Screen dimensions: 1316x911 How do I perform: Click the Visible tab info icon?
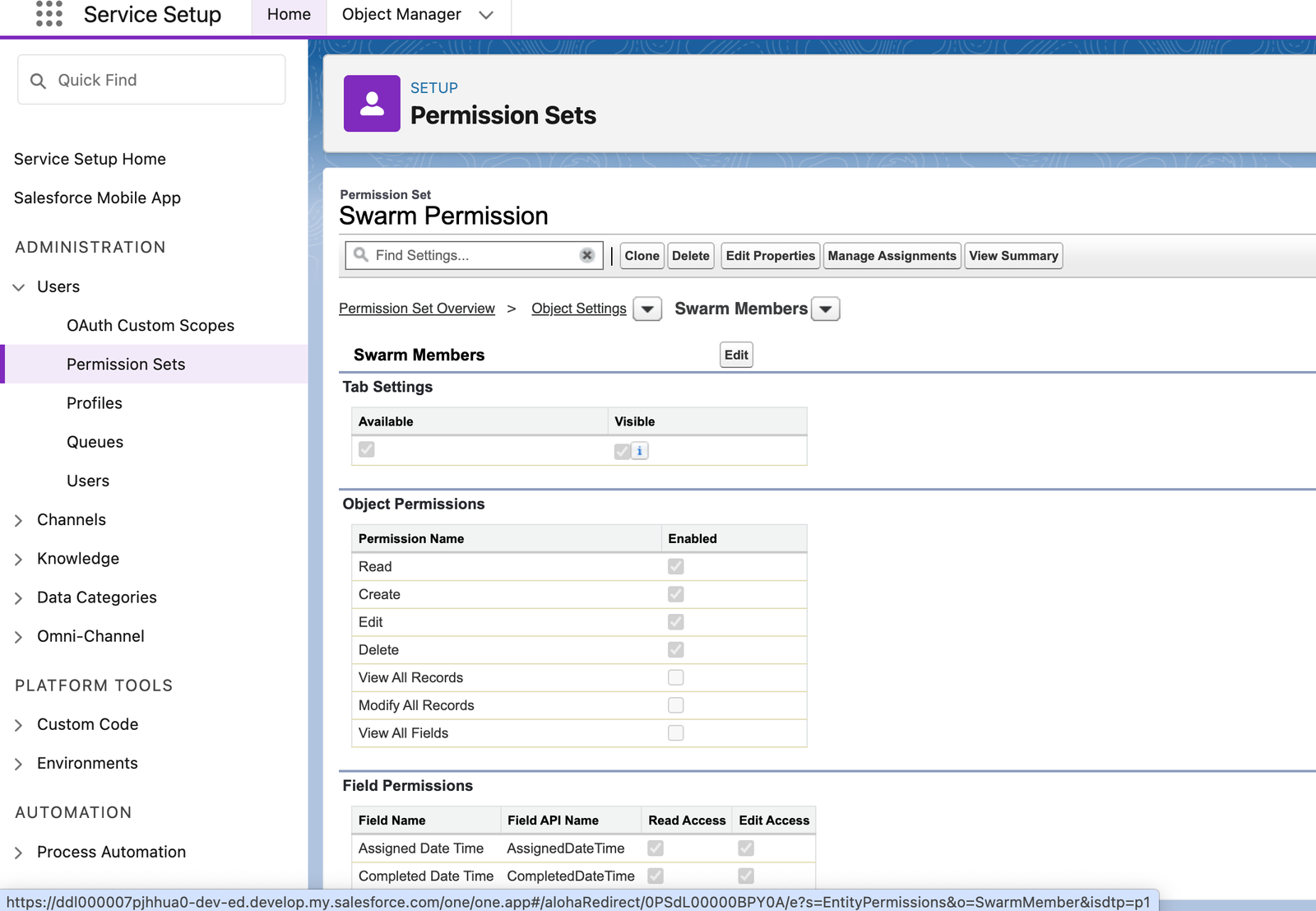click(640, 451)
